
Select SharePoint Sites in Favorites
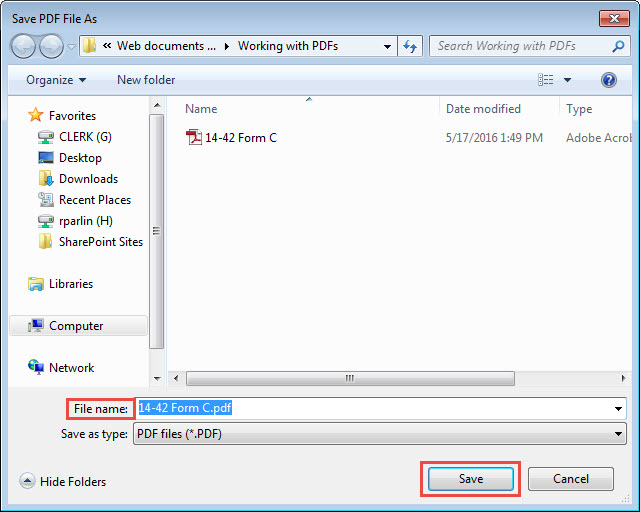click(x=100, y=242)
